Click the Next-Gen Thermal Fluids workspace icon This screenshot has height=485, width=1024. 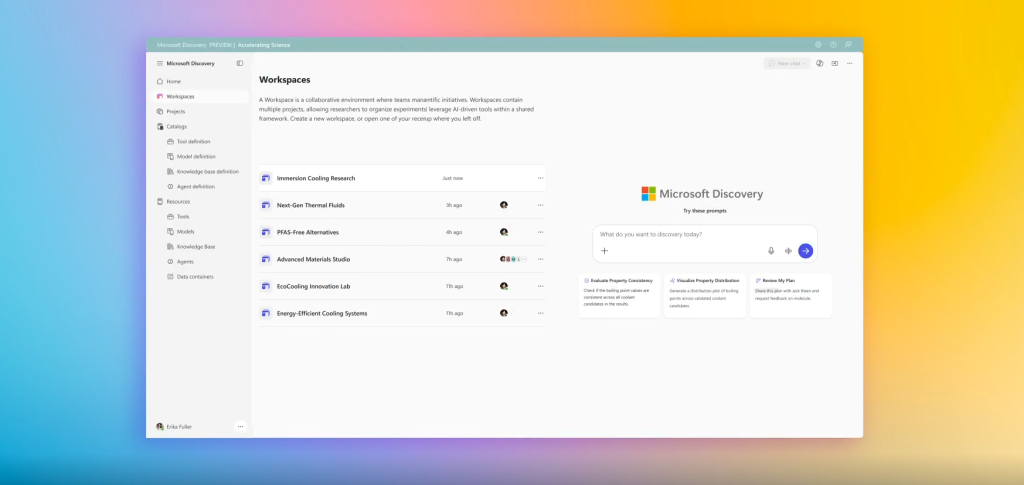click(x=266, y=205)
